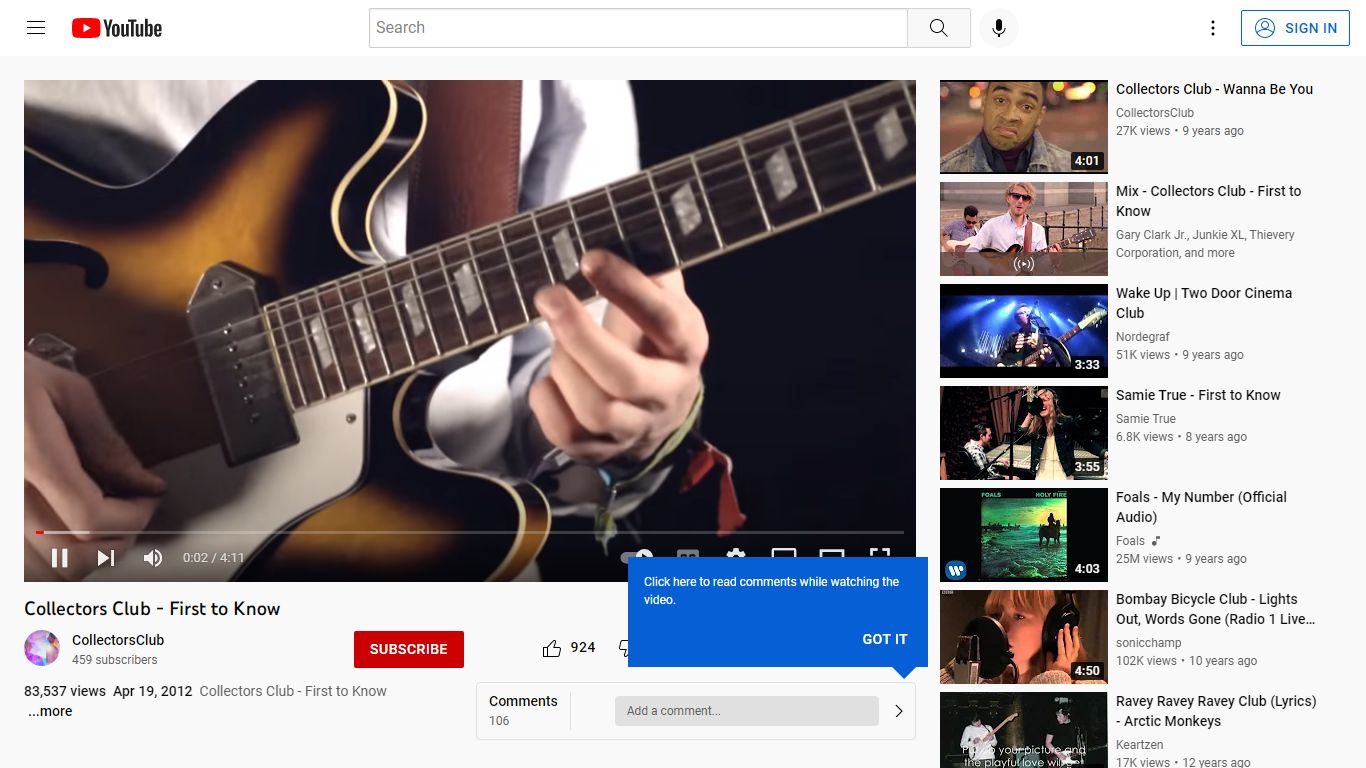Click the Nordegraf channel name
1366x768 pixels.
click(x=1143, y=337)
